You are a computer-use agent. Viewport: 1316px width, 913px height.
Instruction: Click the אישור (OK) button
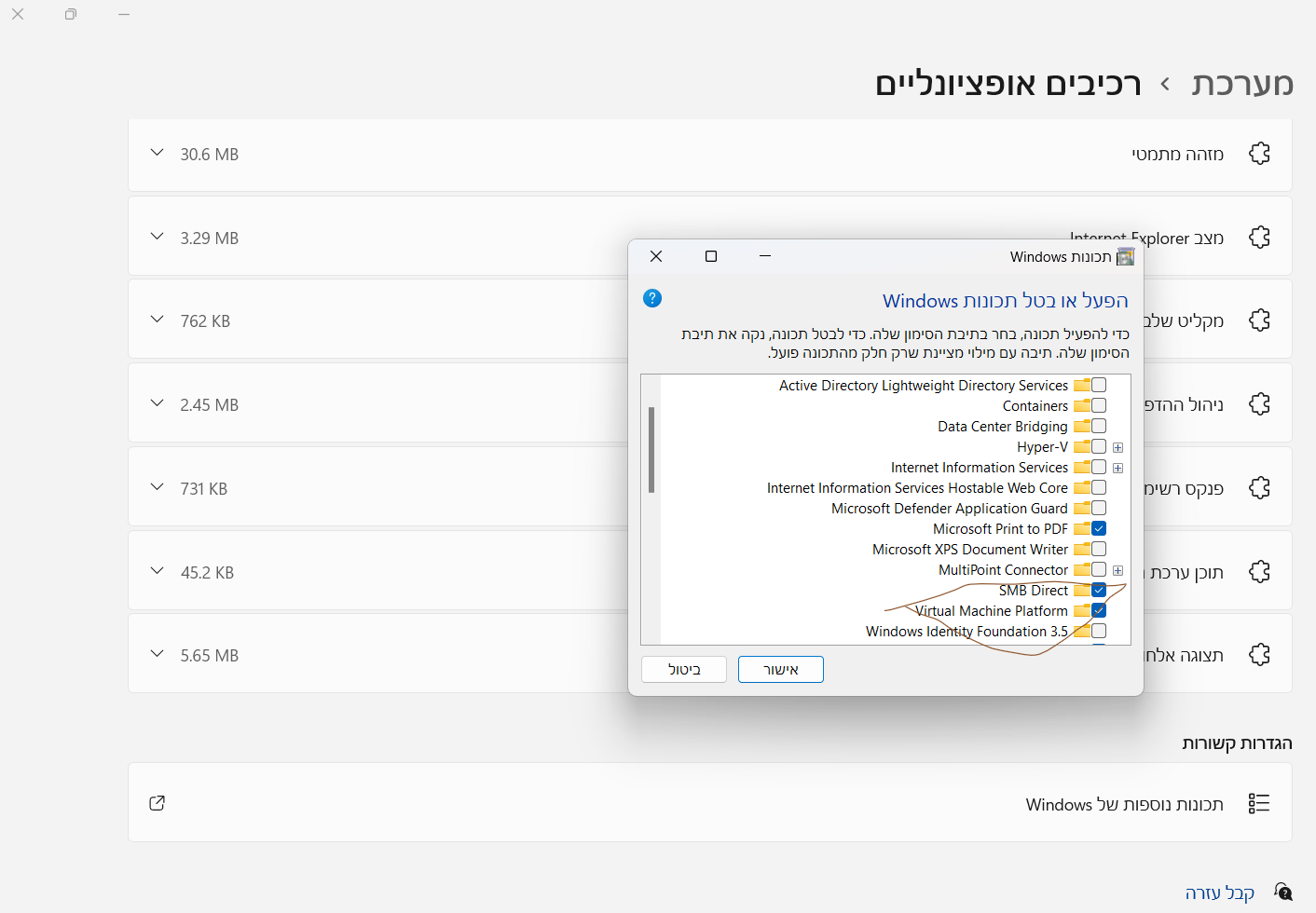point(781,669)
